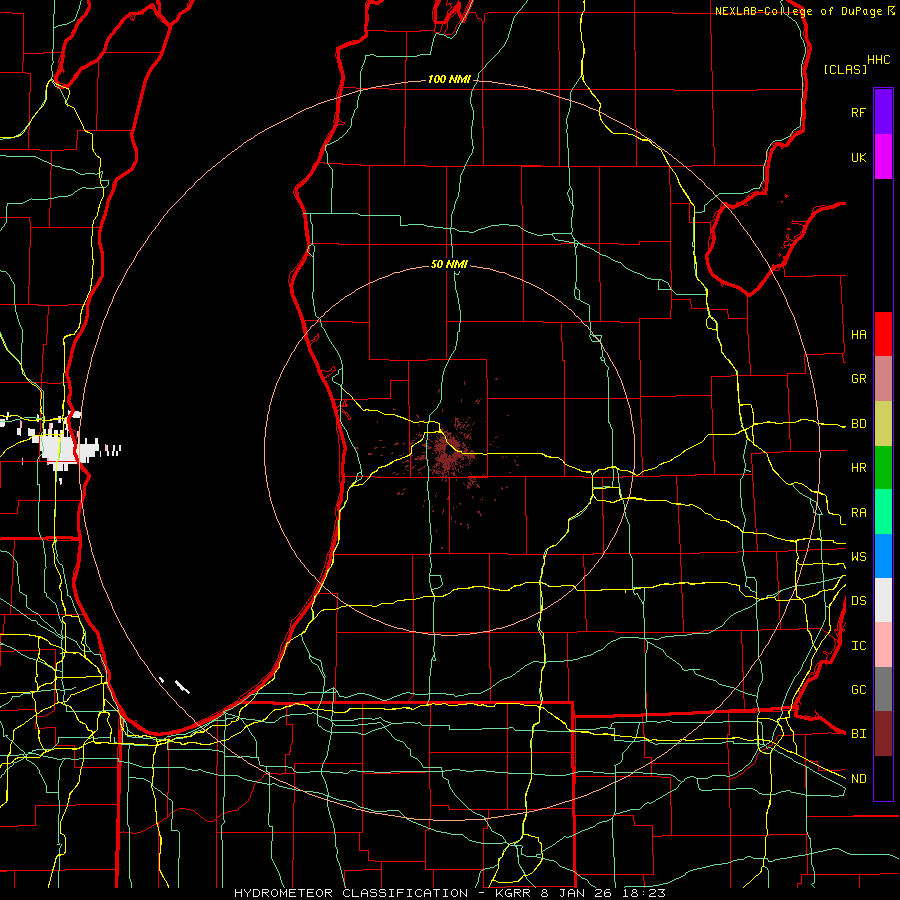Click the 50 NMI range ring label

point(449,264)
